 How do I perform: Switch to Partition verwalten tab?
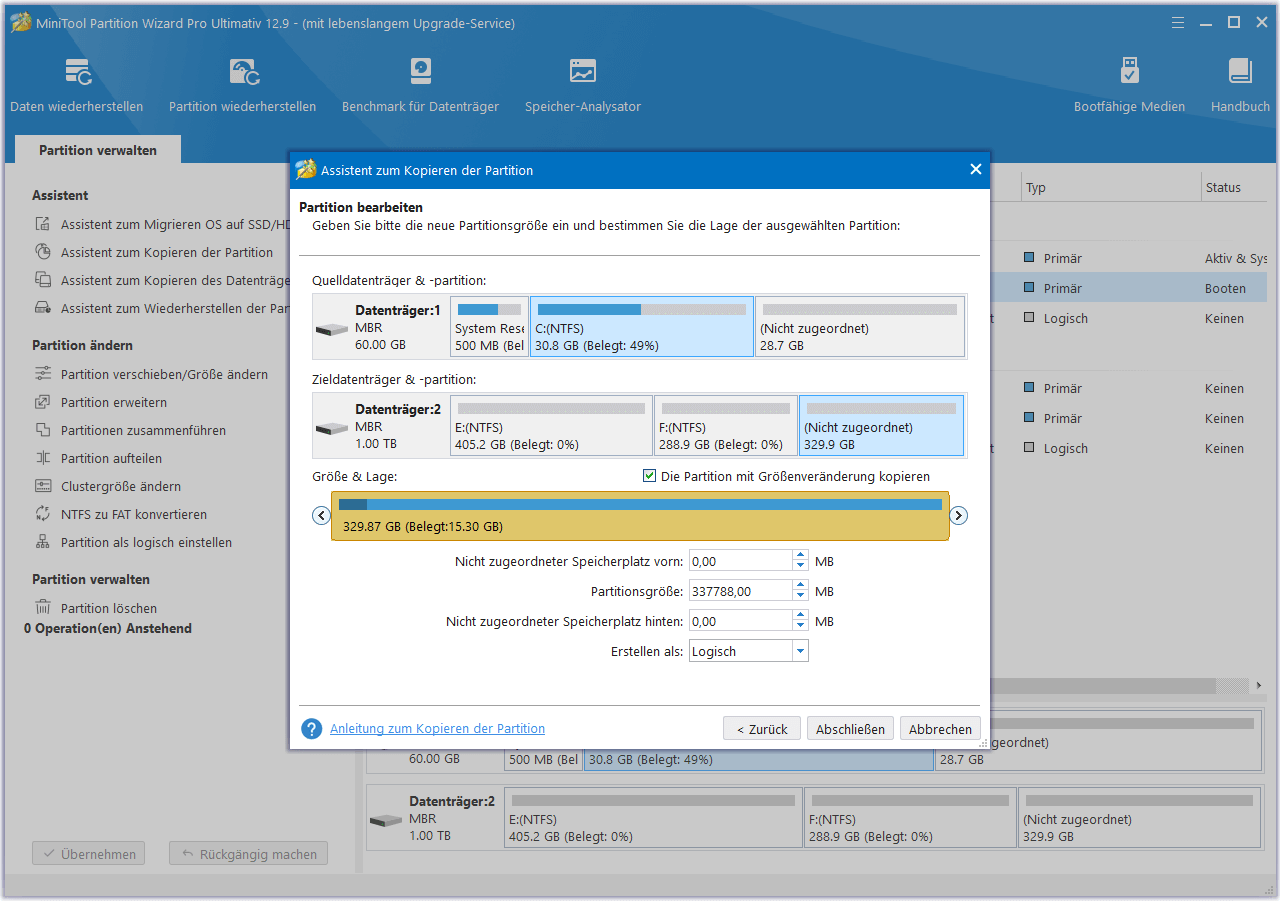click(98, 150)
